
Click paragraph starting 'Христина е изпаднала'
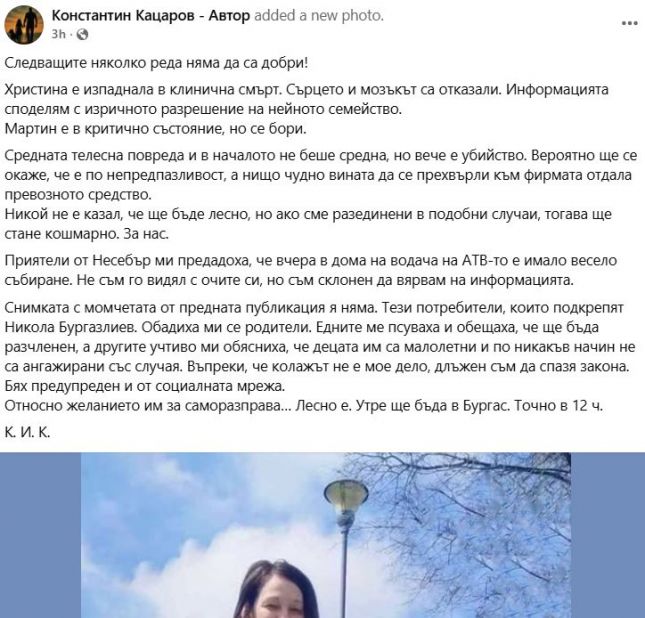pos(306,99)
